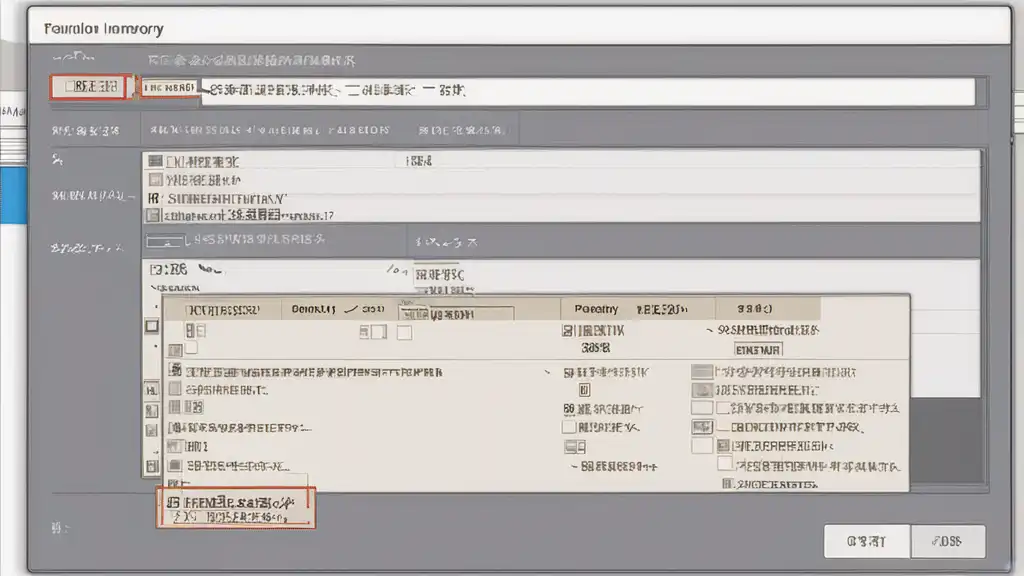Click the square outline icon left of the popup

pos(152,326)
